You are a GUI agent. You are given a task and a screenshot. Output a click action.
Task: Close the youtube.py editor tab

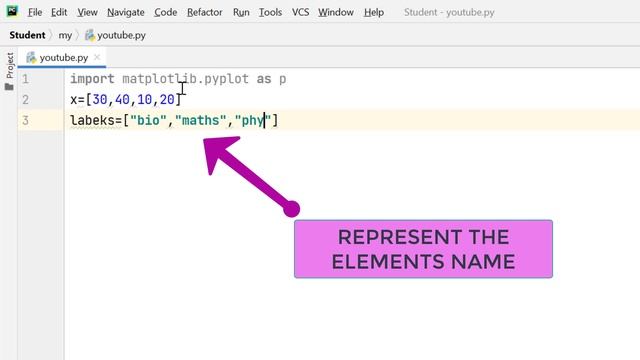pyautogui.click(x=97, y=57)
